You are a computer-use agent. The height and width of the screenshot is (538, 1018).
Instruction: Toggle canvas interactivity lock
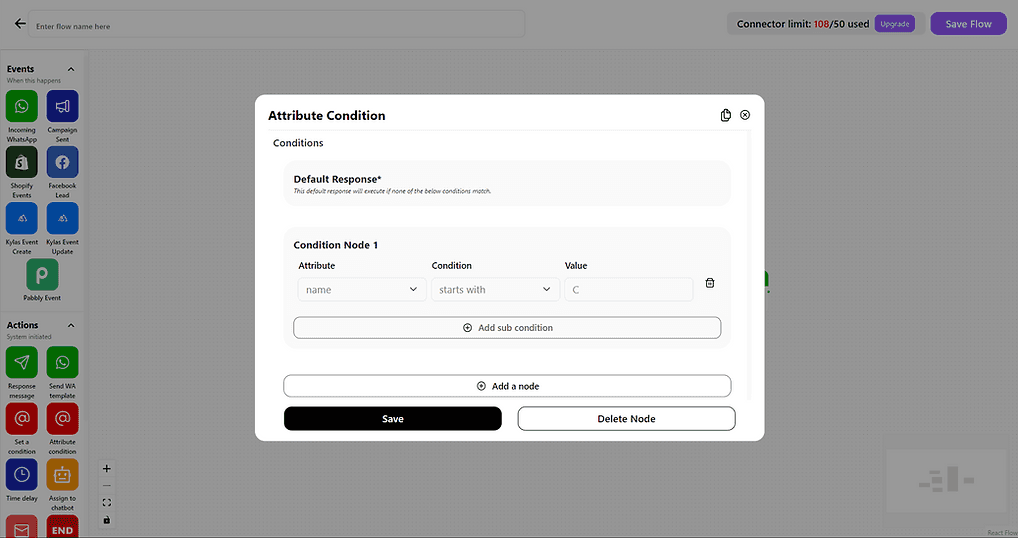[106, 520]
